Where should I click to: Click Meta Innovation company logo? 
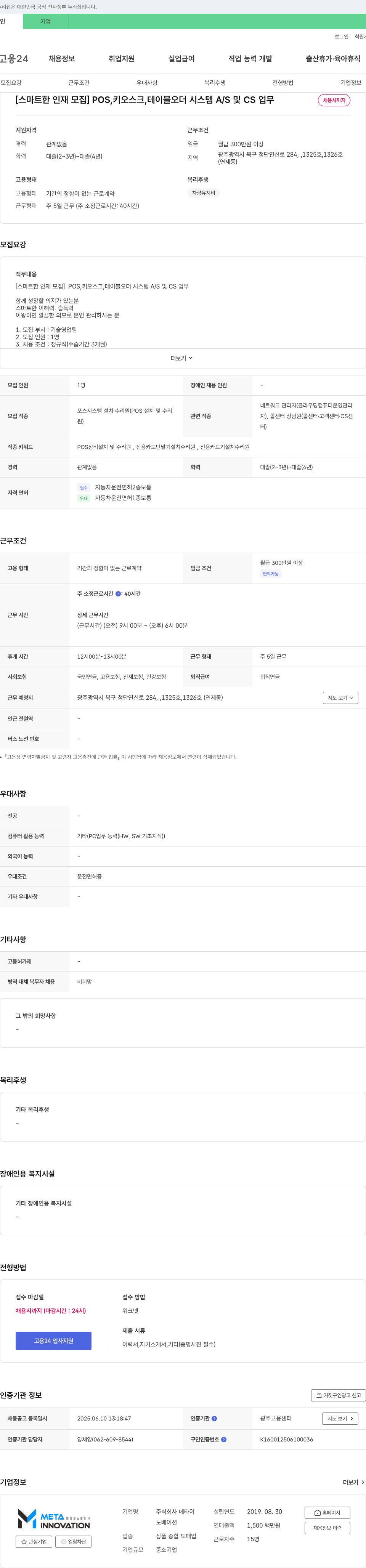54,1519
